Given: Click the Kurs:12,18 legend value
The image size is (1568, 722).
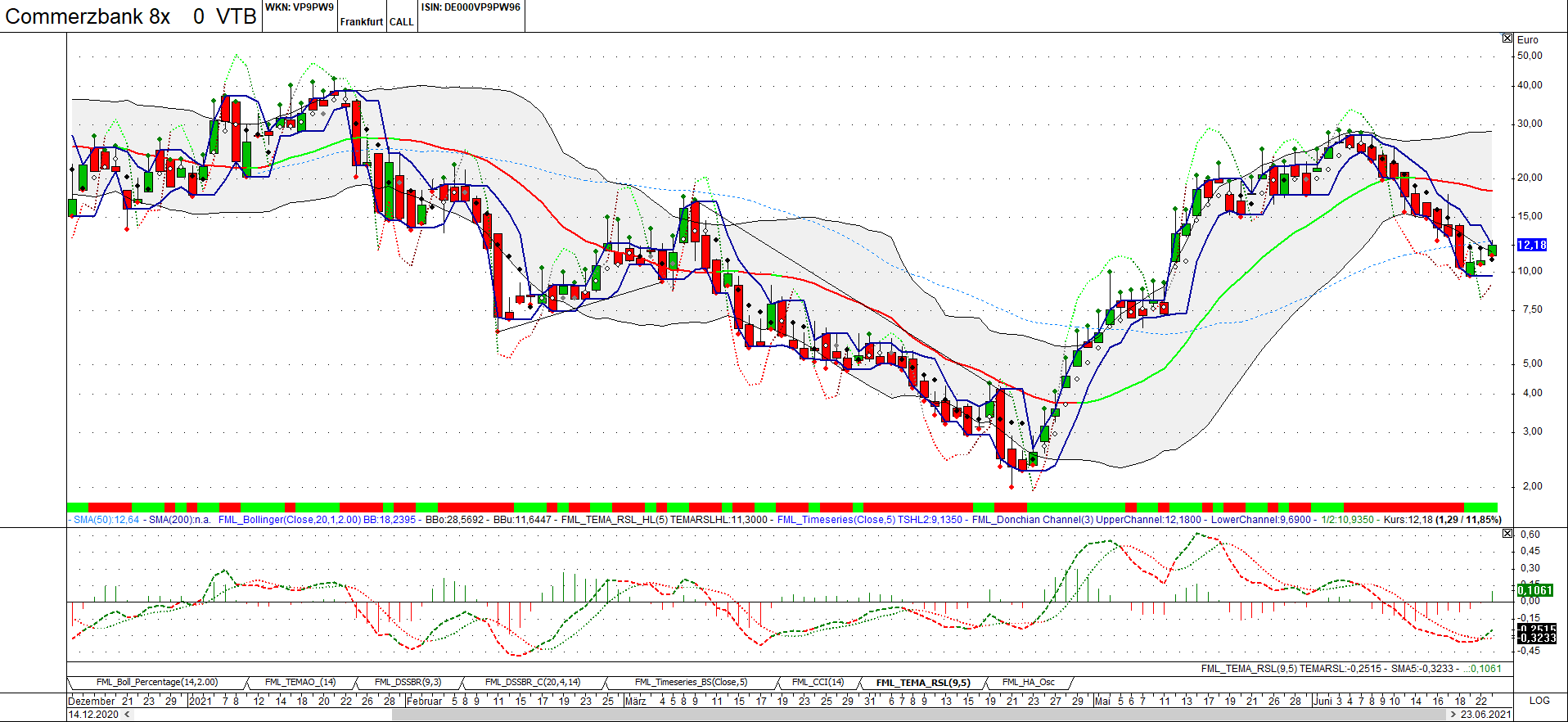Looking at the screenshot, I should pyautogui.click(x=1408, y=519).
